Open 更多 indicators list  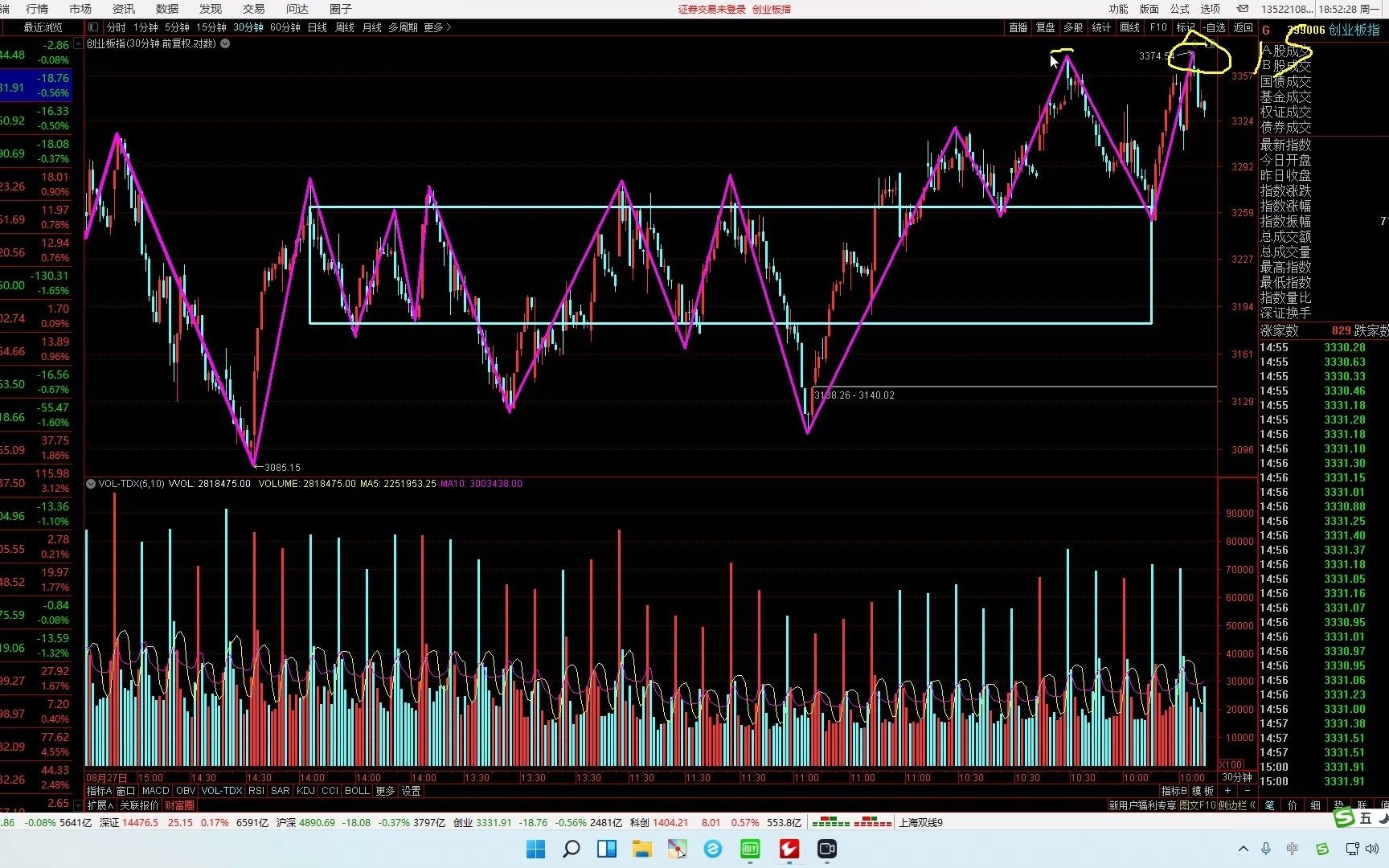tap(385, 791)
